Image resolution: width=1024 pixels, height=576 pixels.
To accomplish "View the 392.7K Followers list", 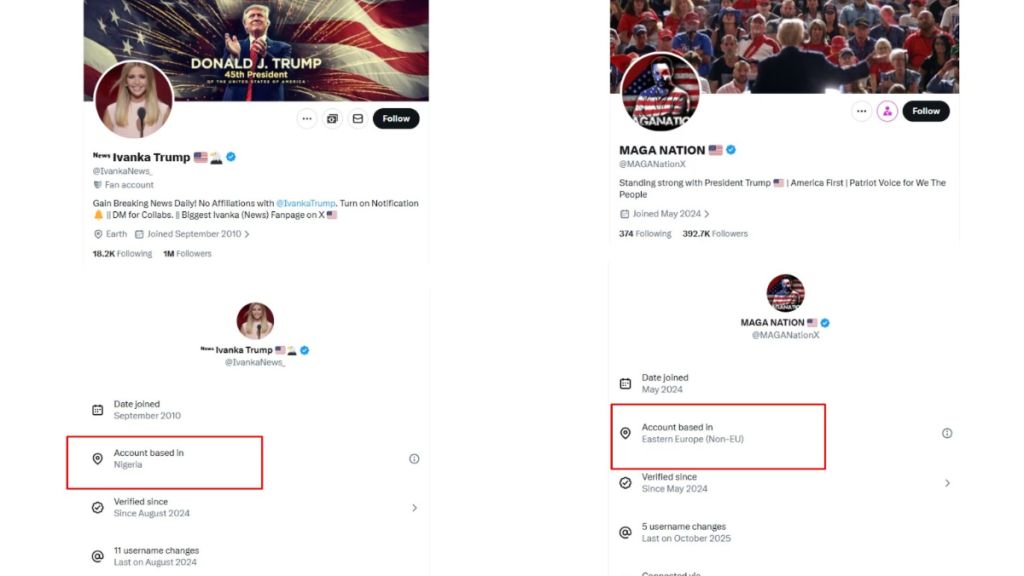I will point(714,234).
